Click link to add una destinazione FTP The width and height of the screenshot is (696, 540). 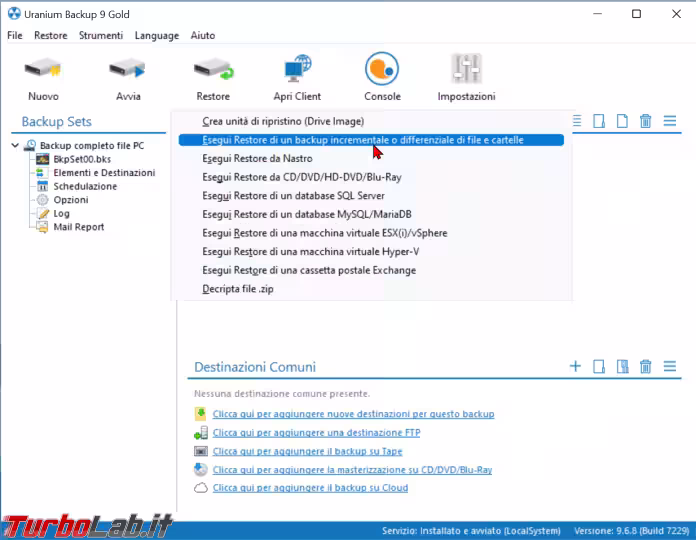pyautogui.click(x=316, y=433)
